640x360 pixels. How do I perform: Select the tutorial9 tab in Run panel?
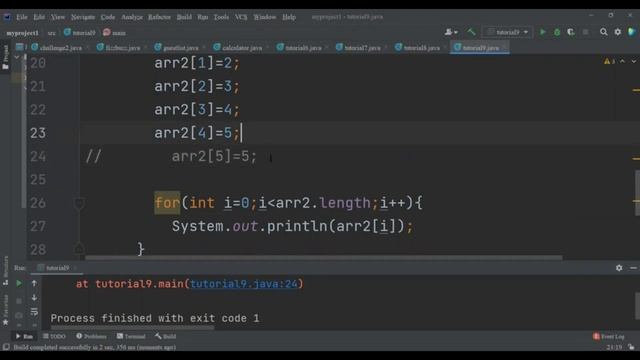56,268
